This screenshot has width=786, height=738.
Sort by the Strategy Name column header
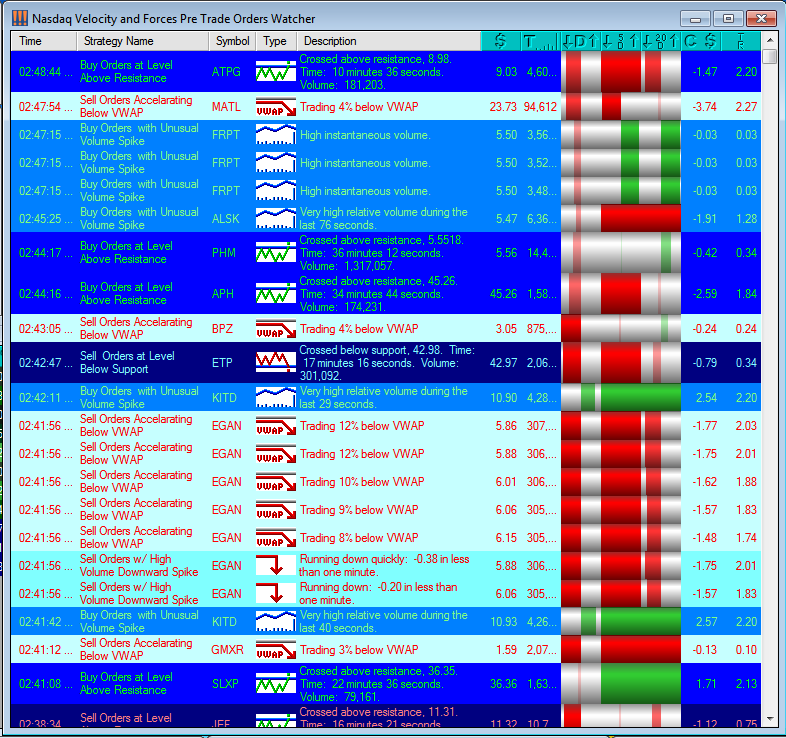point(142,41)
